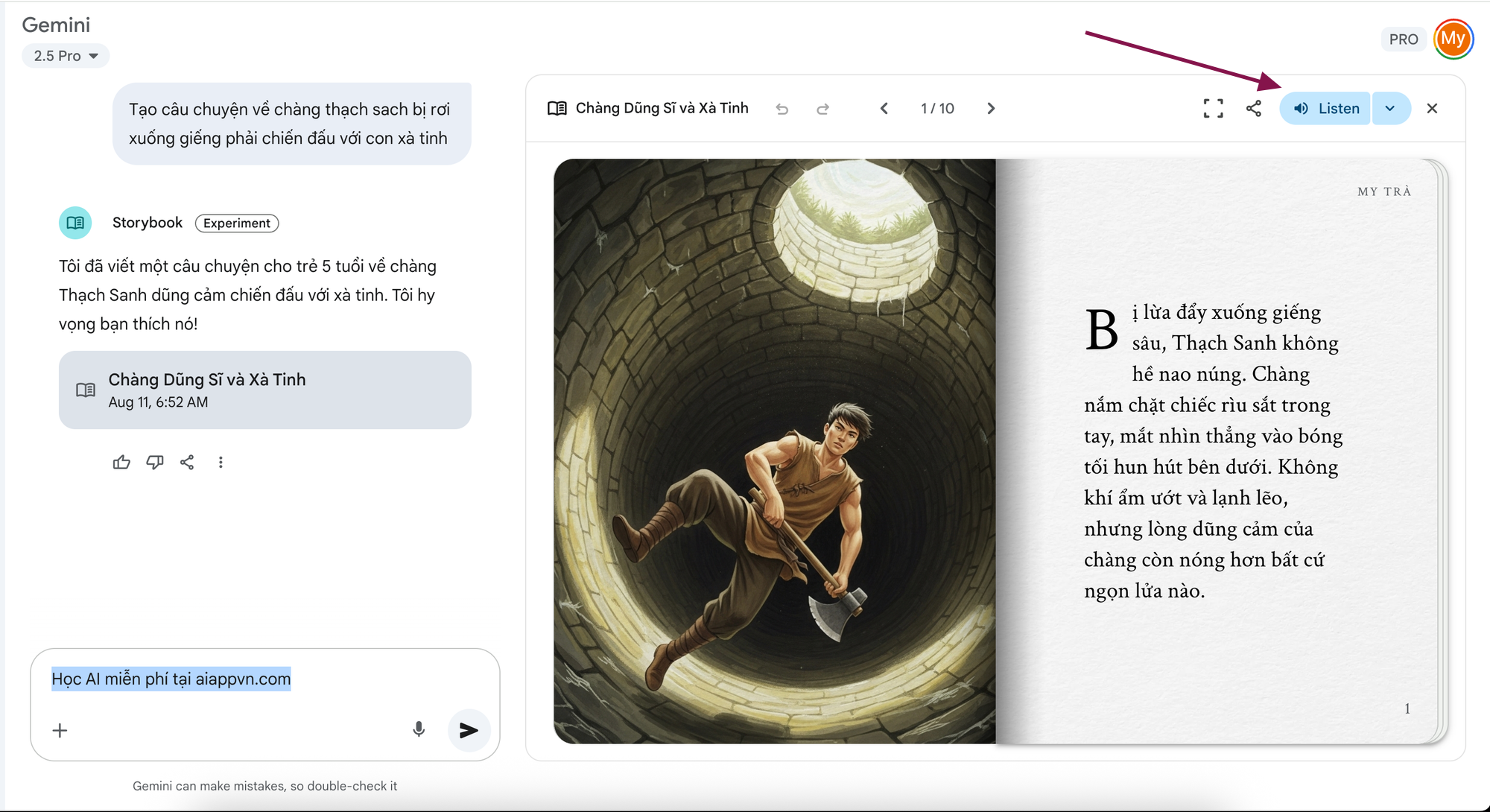Open more options three-dot menu
Viewport: 1490px width, 812px height.
[x=221, y=463]
